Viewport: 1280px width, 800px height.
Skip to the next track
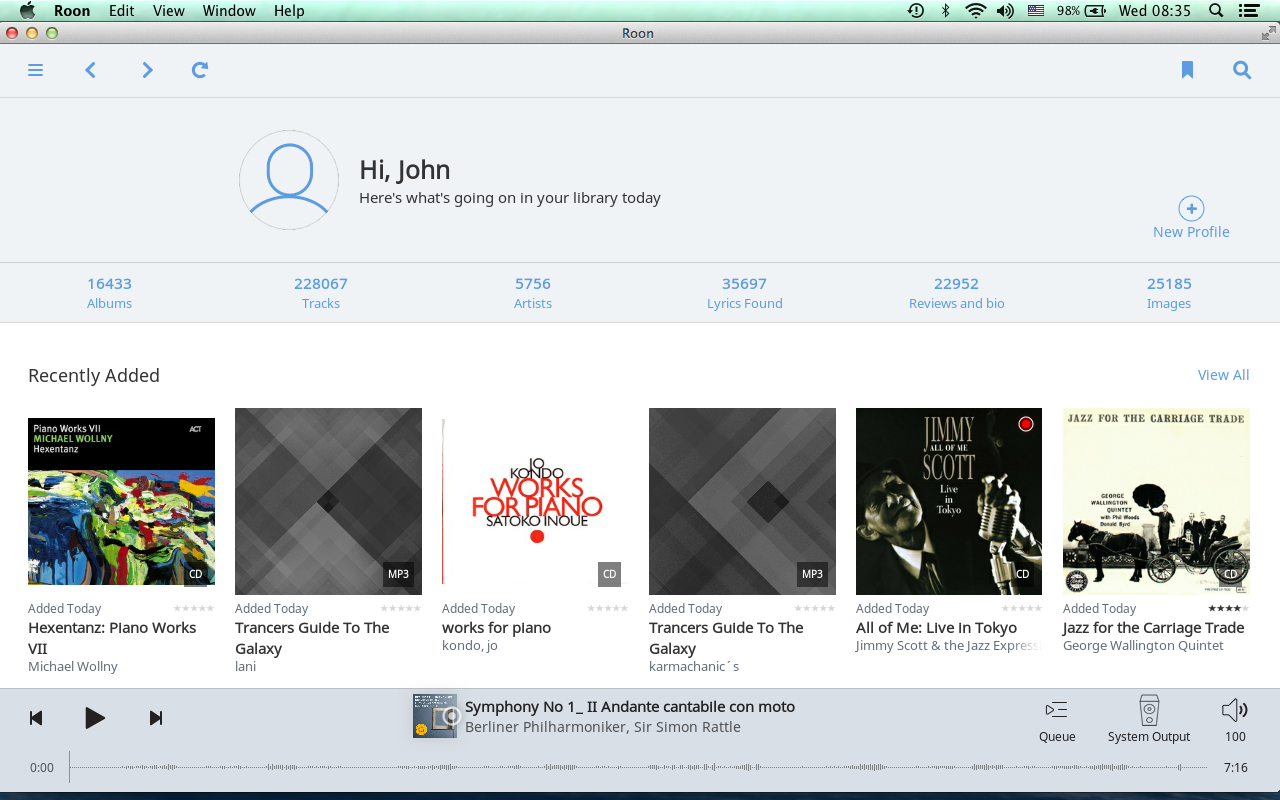click(x=156, y=718)
